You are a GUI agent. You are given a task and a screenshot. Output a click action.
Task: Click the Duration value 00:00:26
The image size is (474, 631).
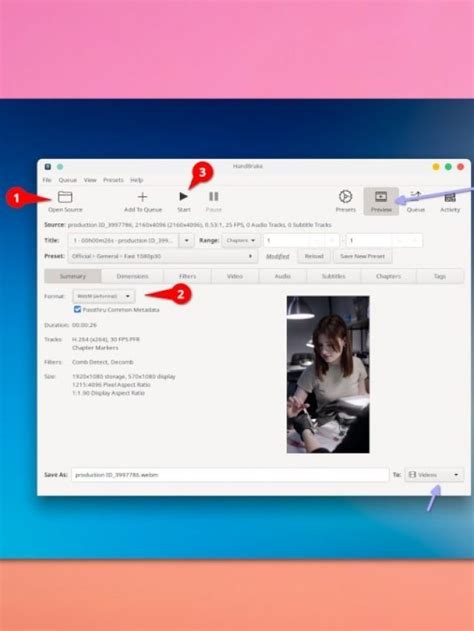pos(84,325)
